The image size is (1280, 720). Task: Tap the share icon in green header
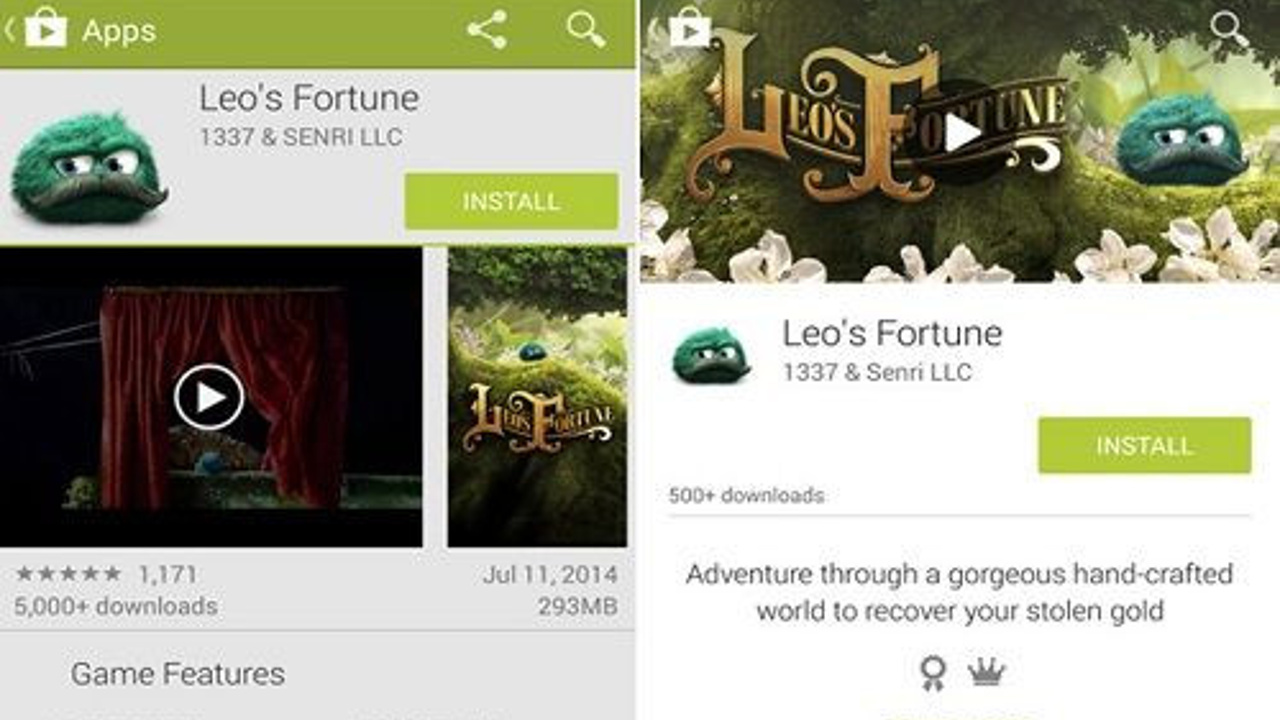click(x=486, y=30)
